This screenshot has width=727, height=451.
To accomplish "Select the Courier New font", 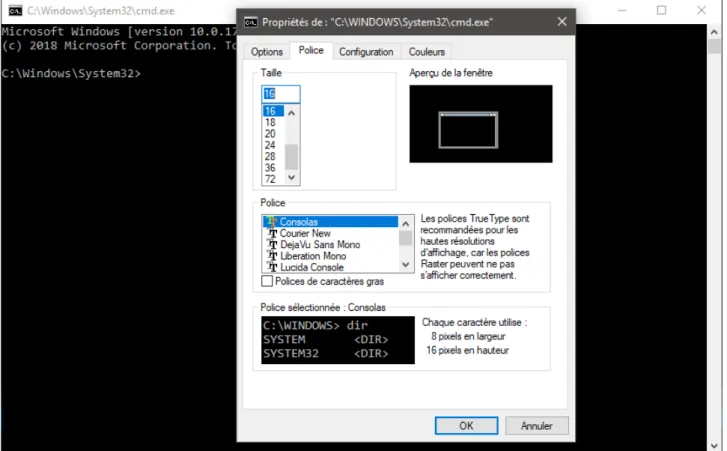I will (331, 233).
